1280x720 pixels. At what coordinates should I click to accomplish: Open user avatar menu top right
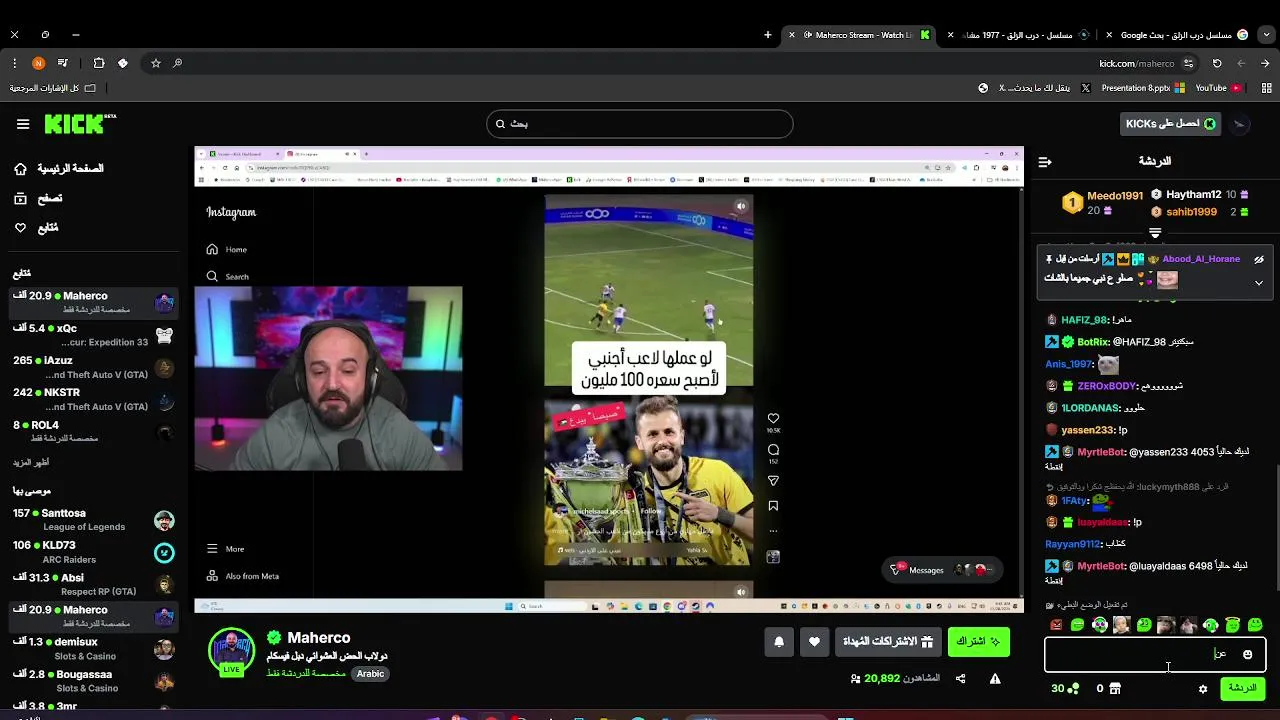click(1240, 124)
